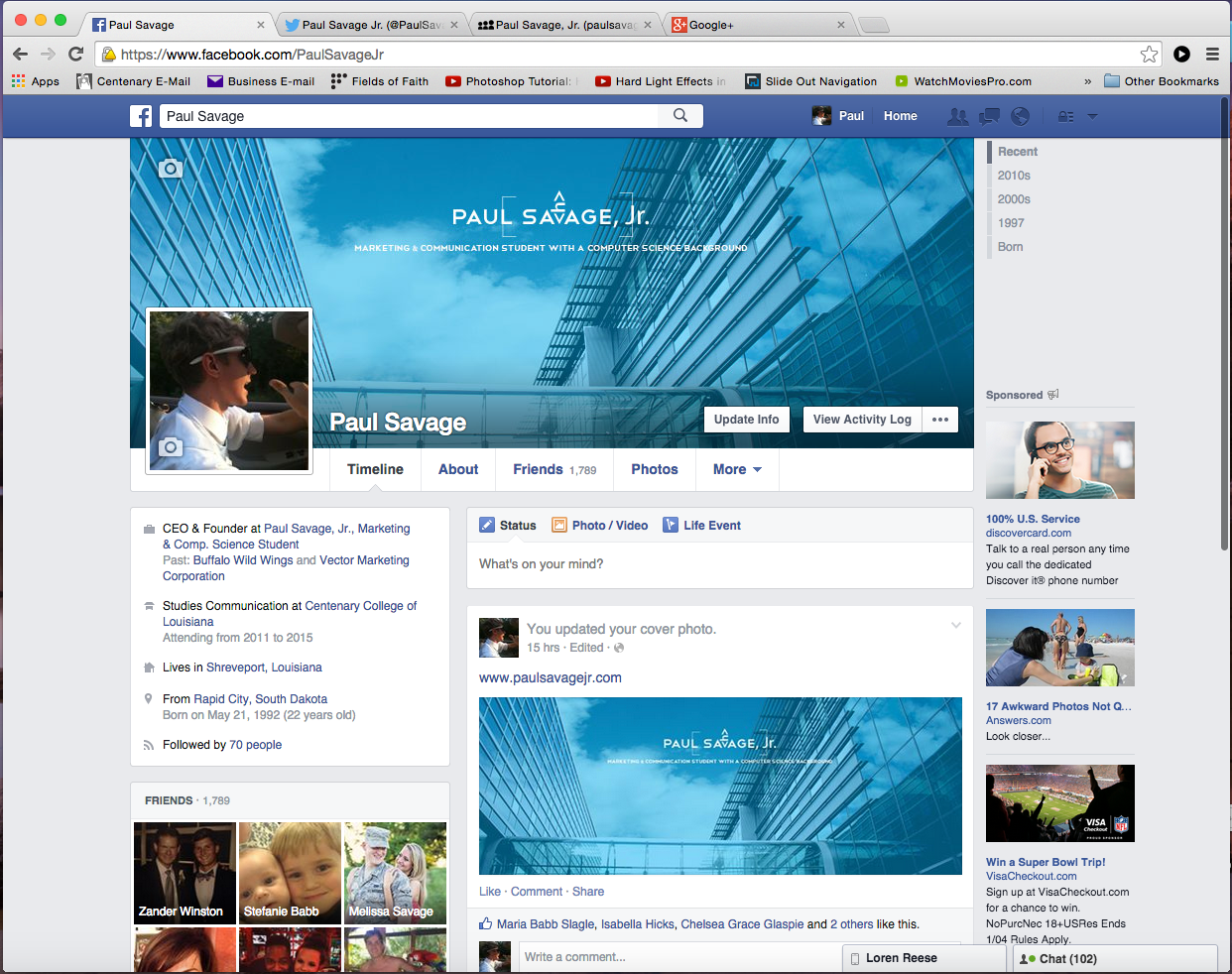Open the messages icon in header

(989, 116)
